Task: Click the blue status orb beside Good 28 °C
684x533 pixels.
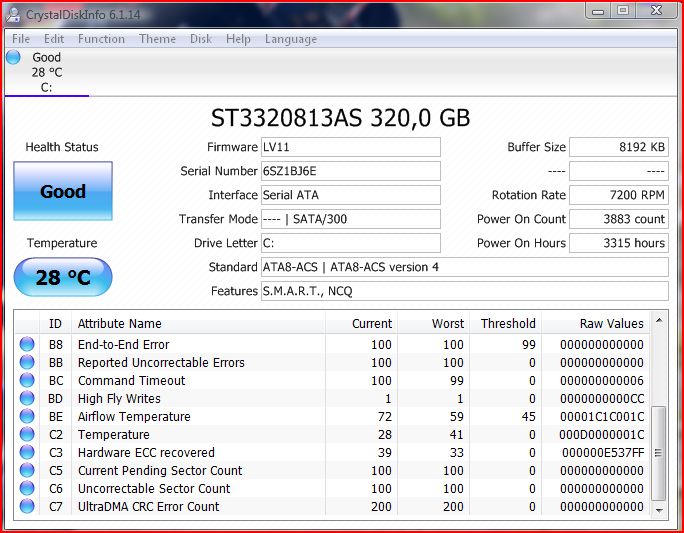Action: pos(13,57)
